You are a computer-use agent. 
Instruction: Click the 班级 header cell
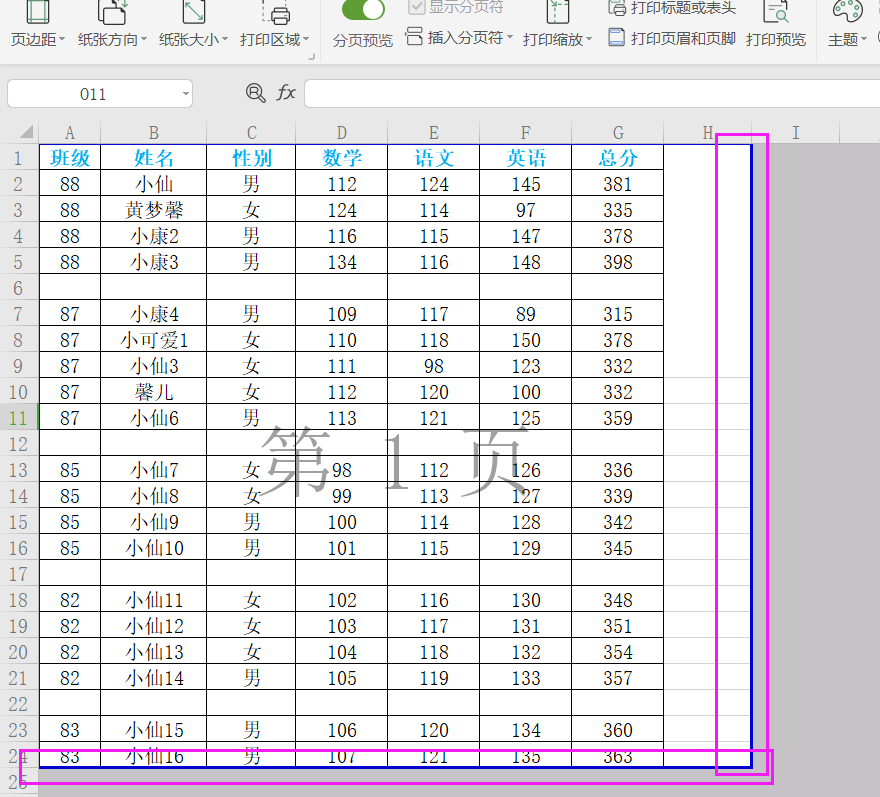(x=70, y=158)
